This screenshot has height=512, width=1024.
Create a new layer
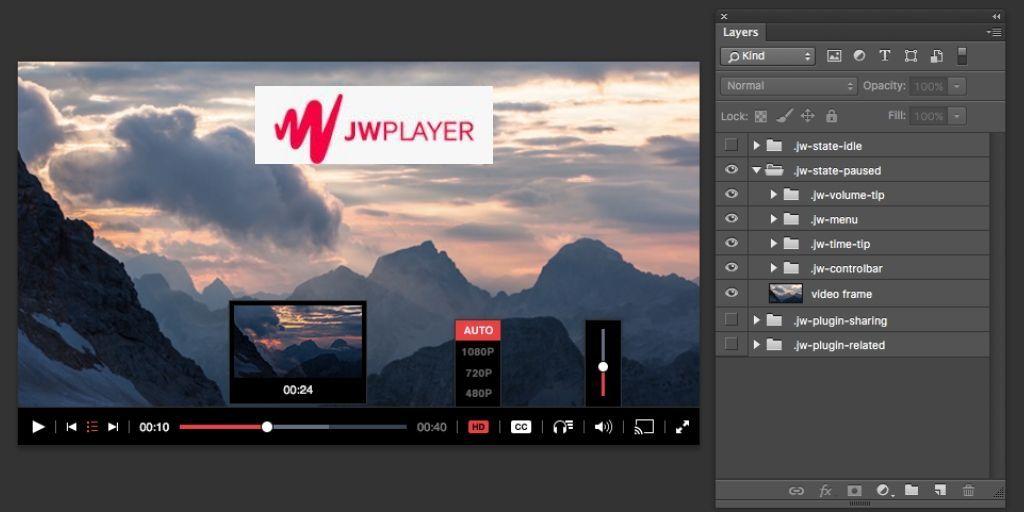[x=940, y=490]
